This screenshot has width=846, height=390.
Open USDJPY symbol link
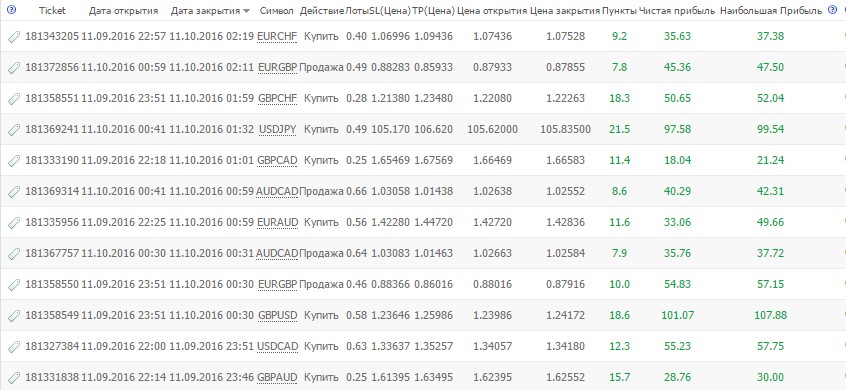click(277, 129)
